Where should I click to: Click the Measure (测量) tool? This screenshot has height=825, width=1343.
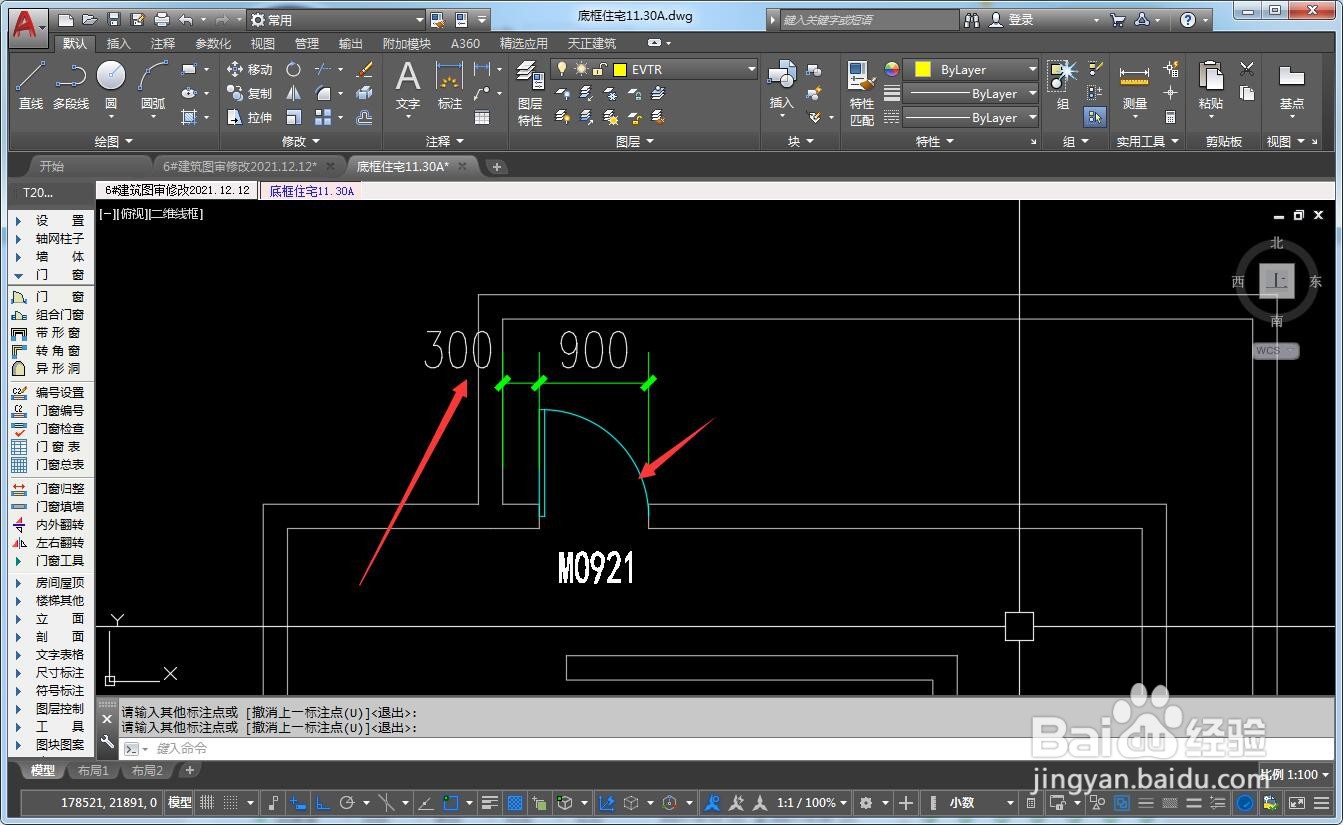coord(1134,85)
